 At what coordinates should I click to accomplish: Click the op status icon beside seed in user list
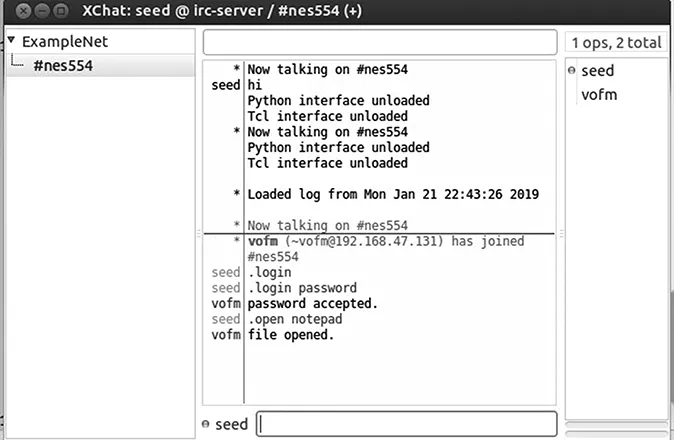point(571,71)
